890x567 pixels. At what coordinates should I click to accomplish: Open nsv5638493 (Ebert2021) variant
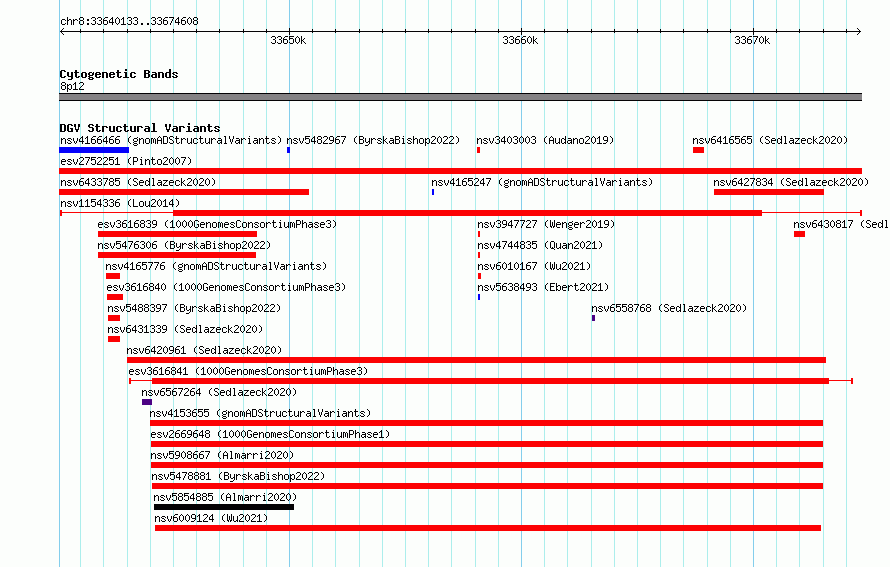[x=543, y=287]
